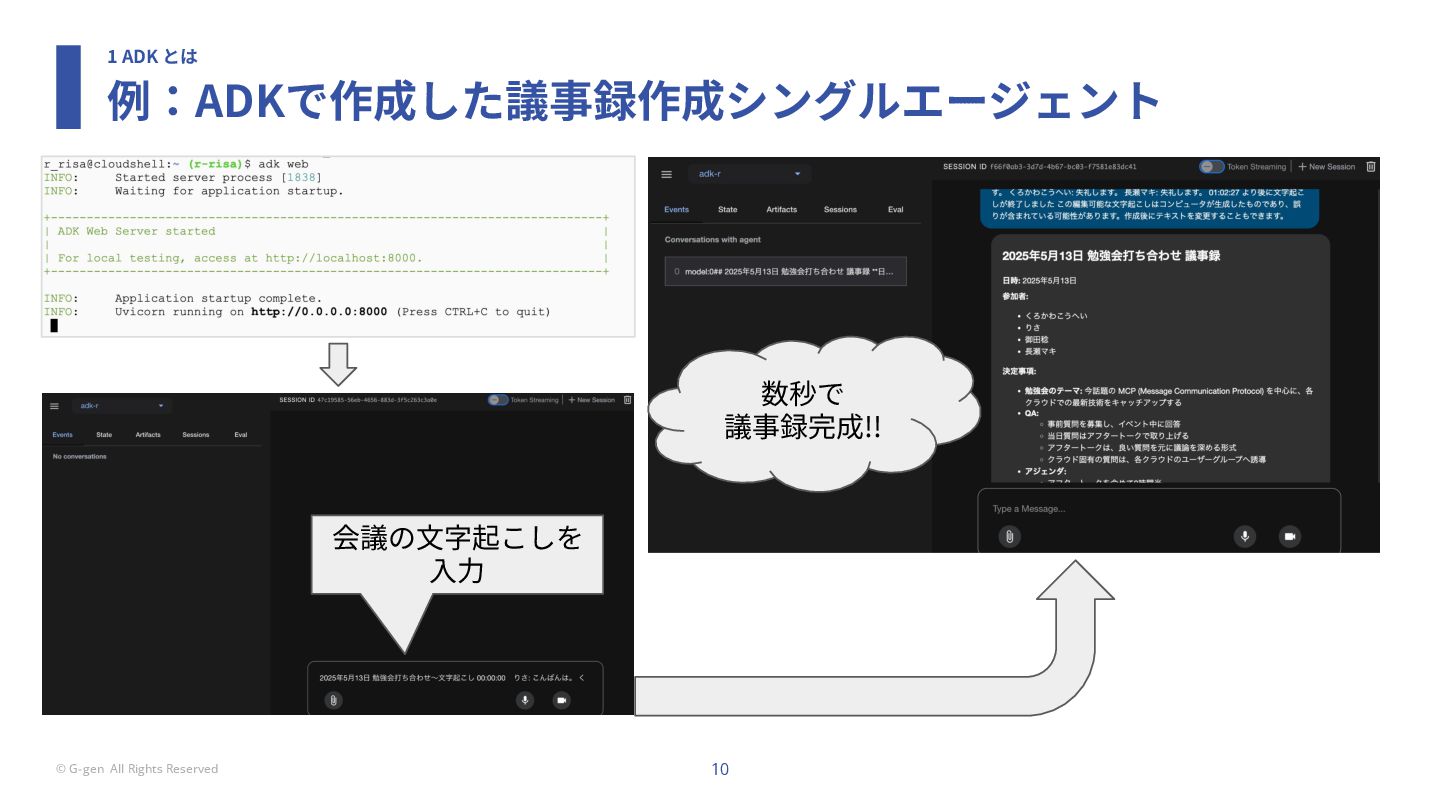Select Eval tab in left ADK window
Screen dimensions: 1440x810
coord(241,435)
